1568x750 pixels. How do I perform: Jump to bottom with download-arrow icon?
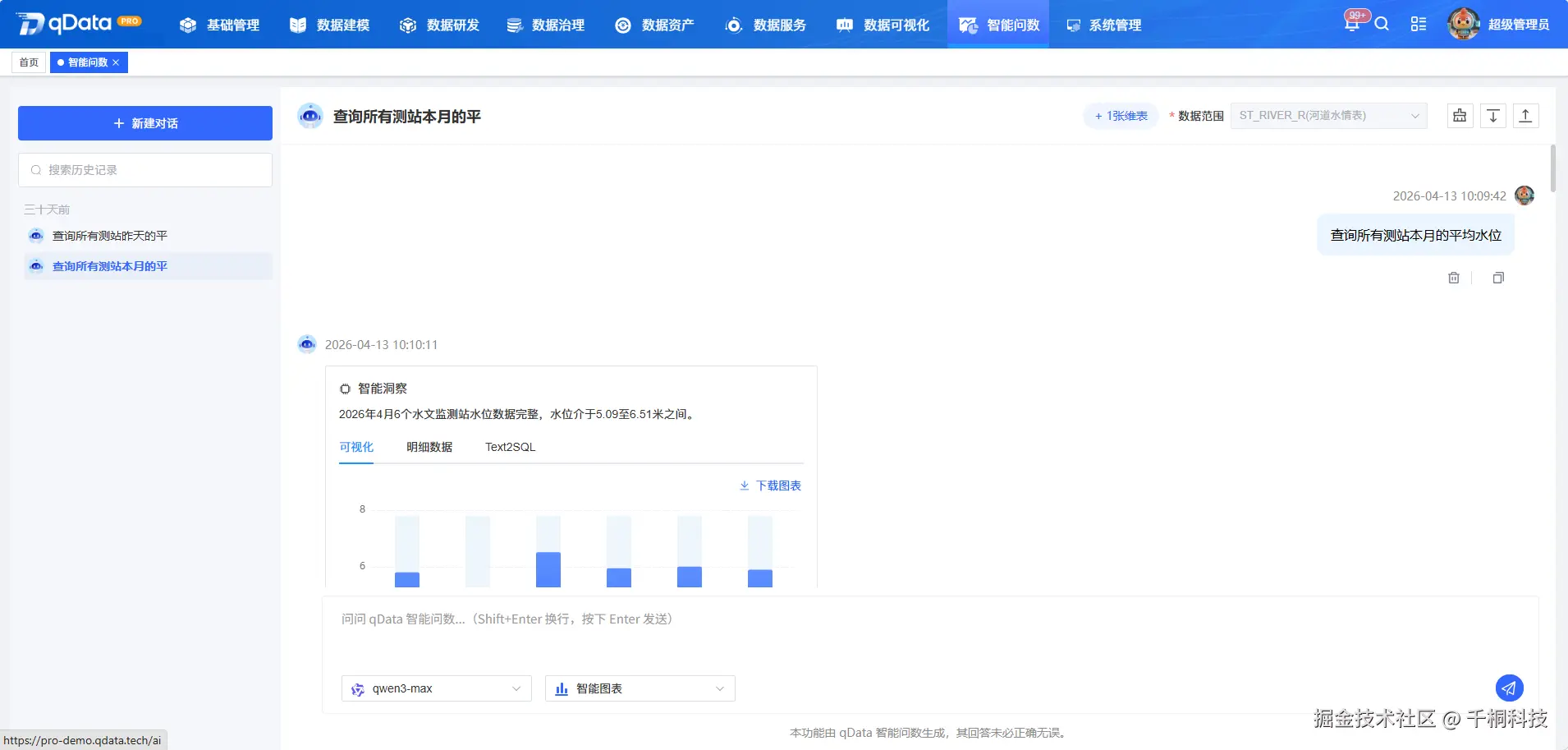1492,116
